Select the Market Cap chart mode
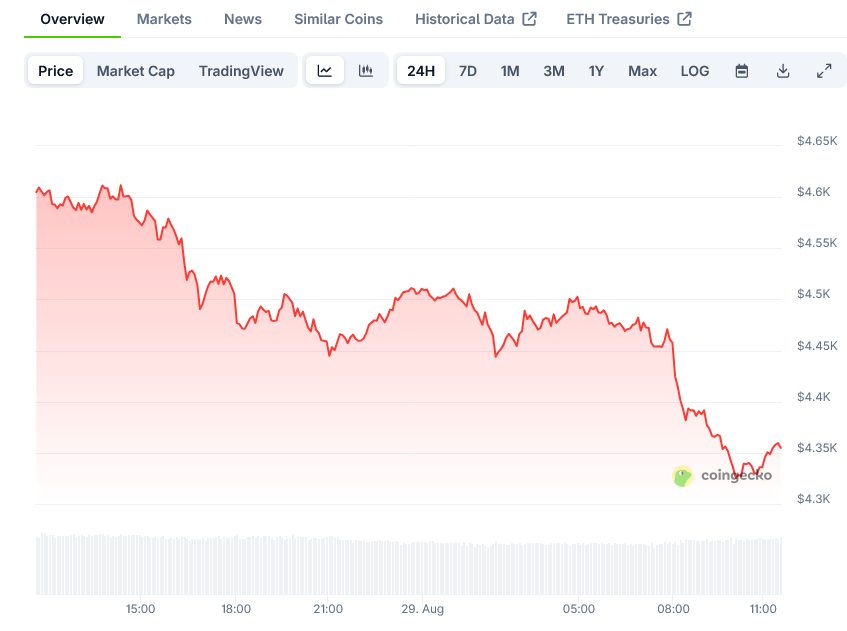This screenshot has height=631, width=847. tap(136, 71)
